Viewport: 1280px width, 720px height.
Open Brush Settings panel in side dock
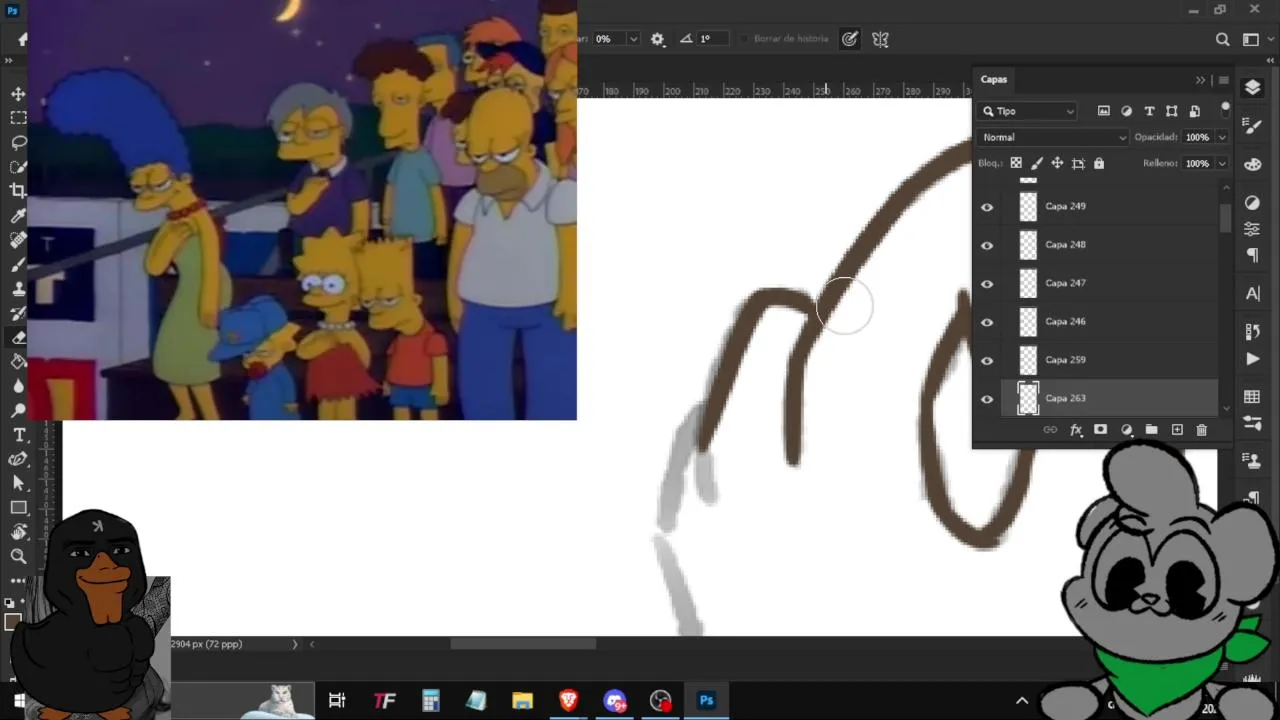1252,126
